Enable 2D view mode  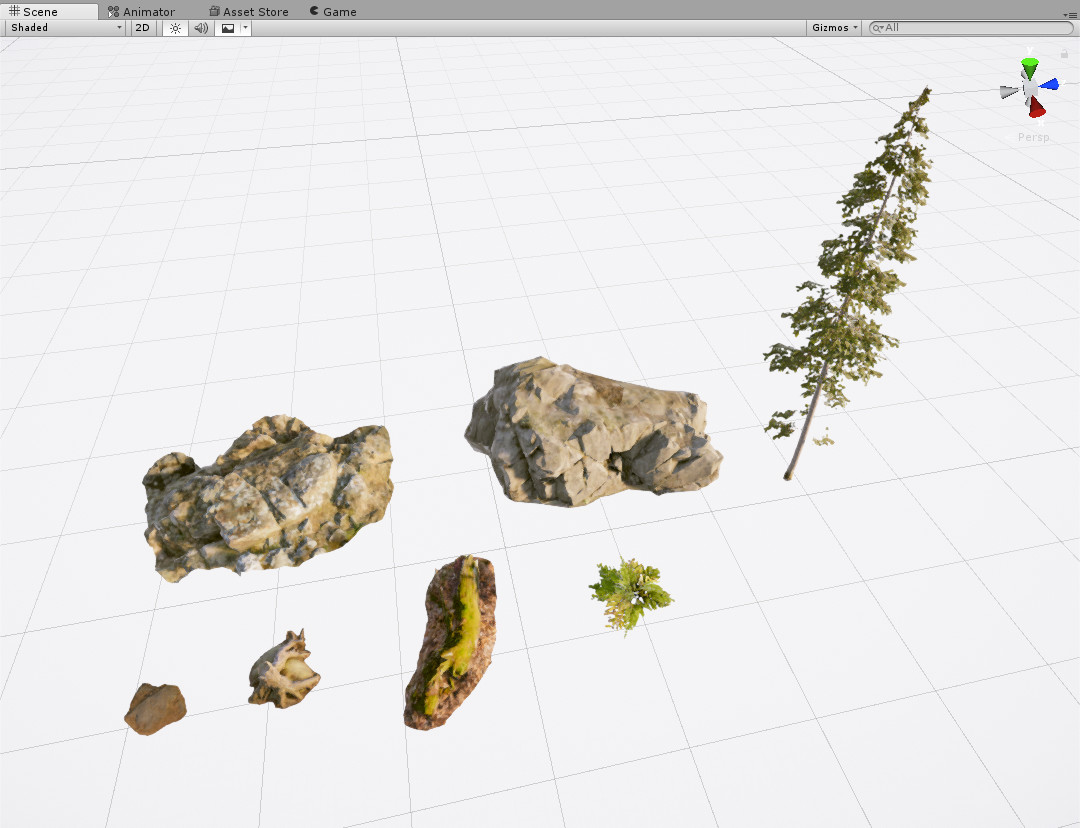[141, 27]
